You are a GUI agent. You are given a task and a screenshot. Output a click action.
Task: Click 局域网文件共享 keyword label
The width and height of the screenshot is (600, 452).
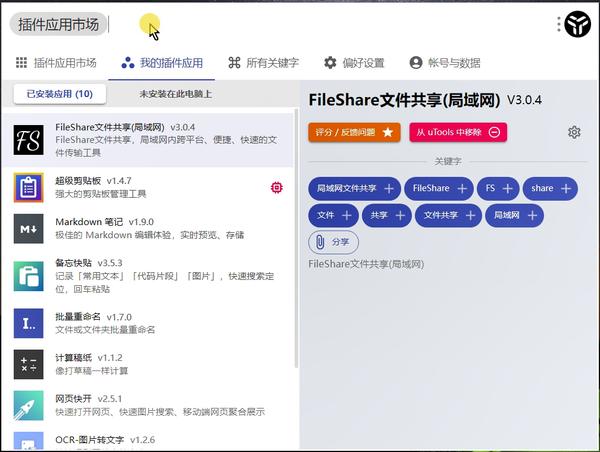point(346,188)
